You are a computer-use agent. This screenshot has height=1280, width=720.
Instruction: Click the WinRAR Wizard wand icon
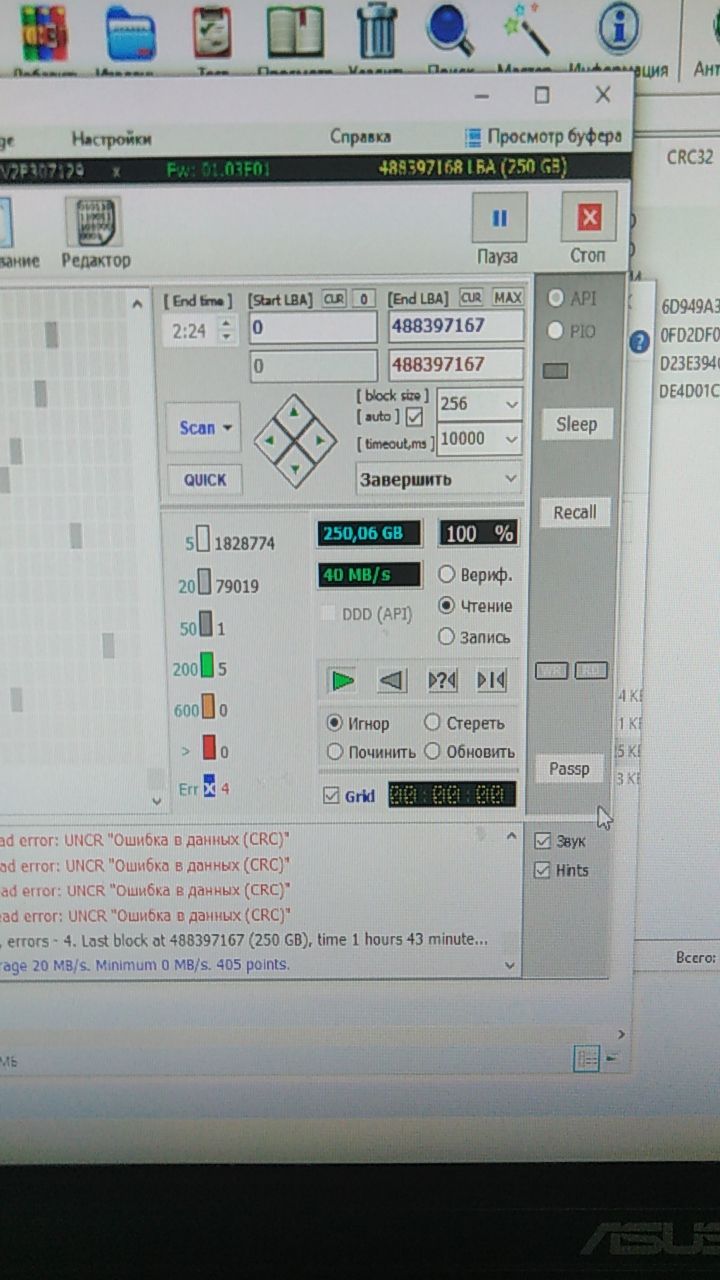click(x=527, y=30)
